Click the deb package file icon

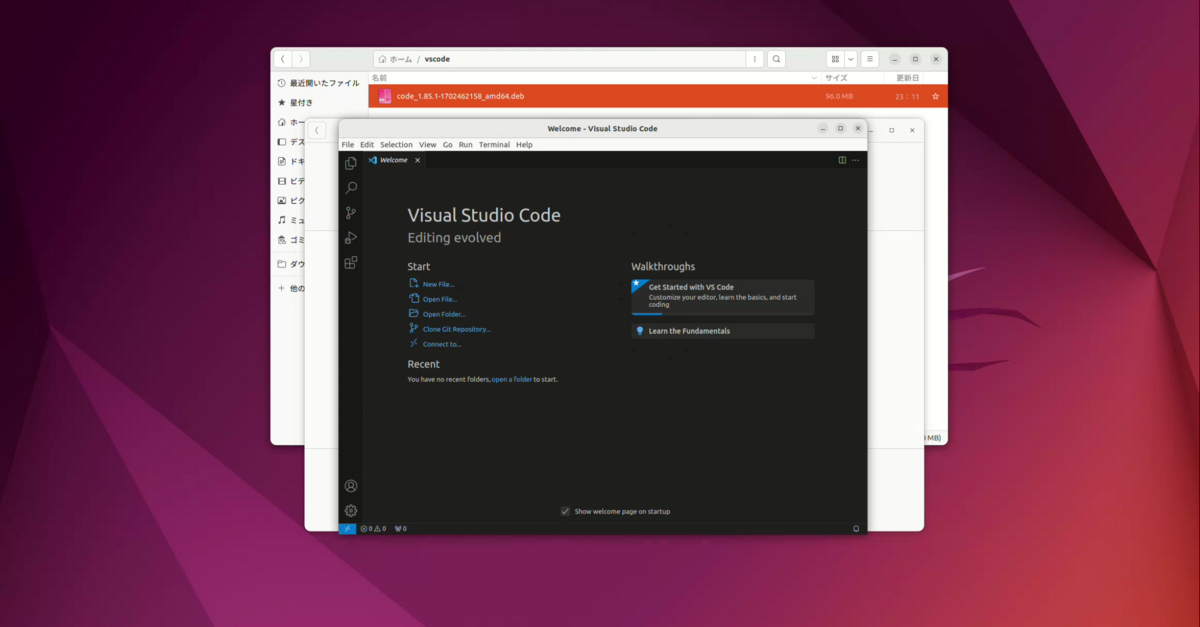coord(385,96)
